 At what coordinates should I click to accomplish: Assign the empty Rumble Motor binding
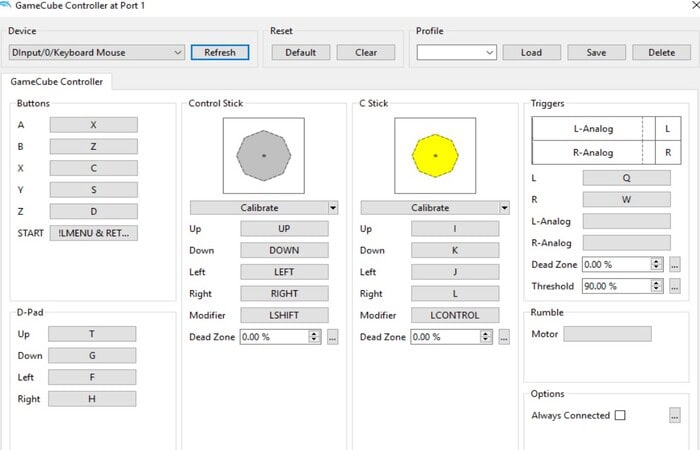click(x=608, y=334)
